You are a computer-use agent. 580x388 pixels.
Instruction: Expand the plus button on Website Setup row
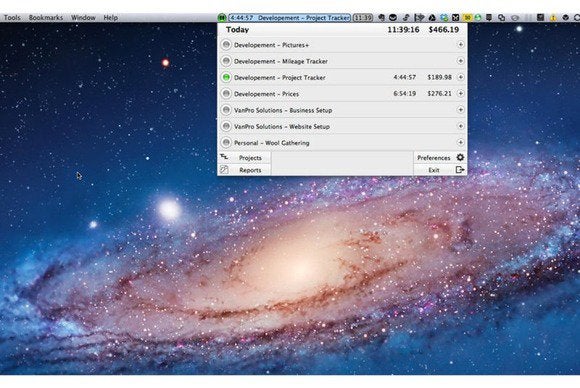point(461,126)
